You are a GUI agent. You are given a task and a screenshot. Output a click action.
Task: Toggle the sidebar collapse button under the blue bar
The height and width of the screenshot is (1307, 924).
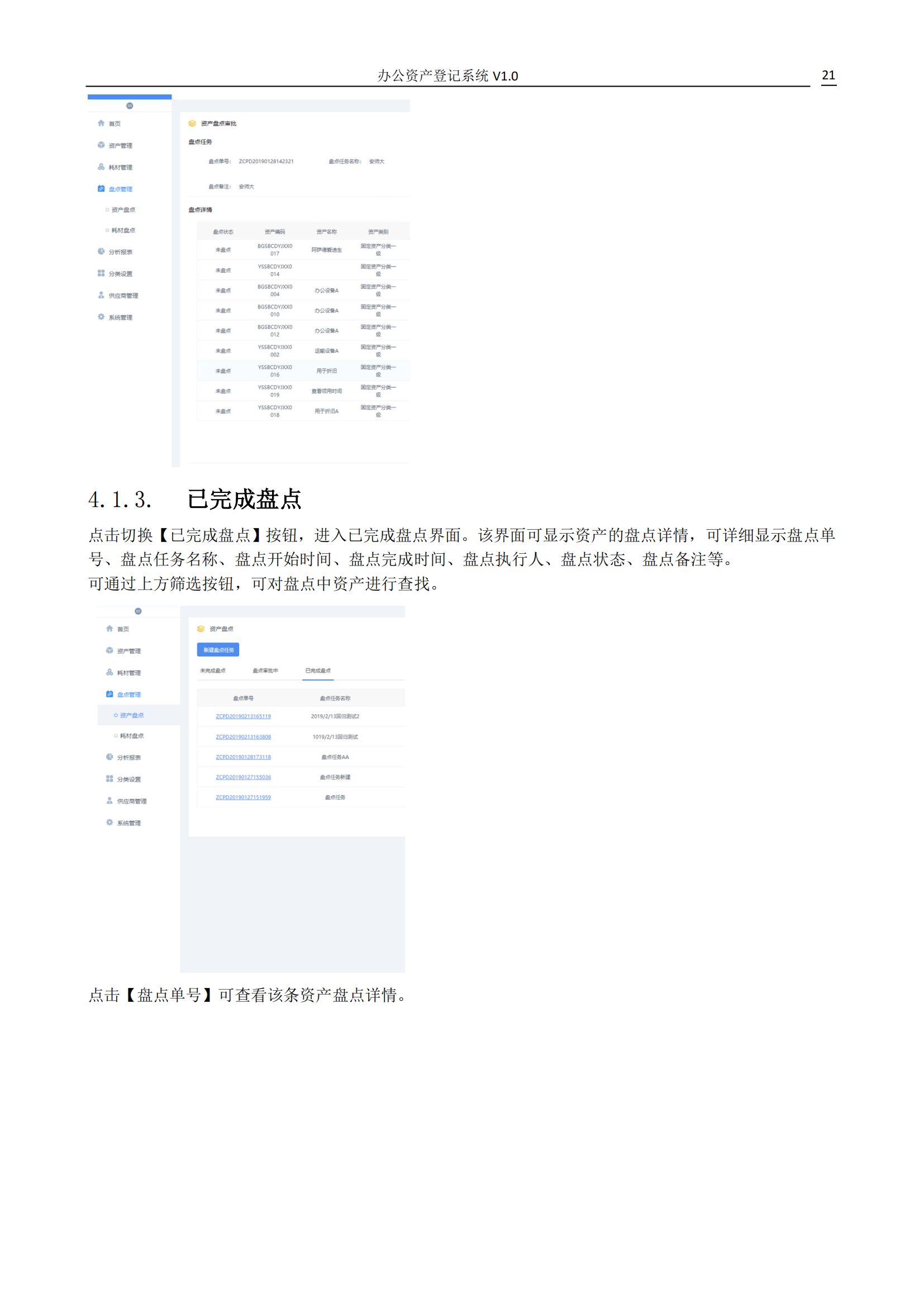click(130, 106)
